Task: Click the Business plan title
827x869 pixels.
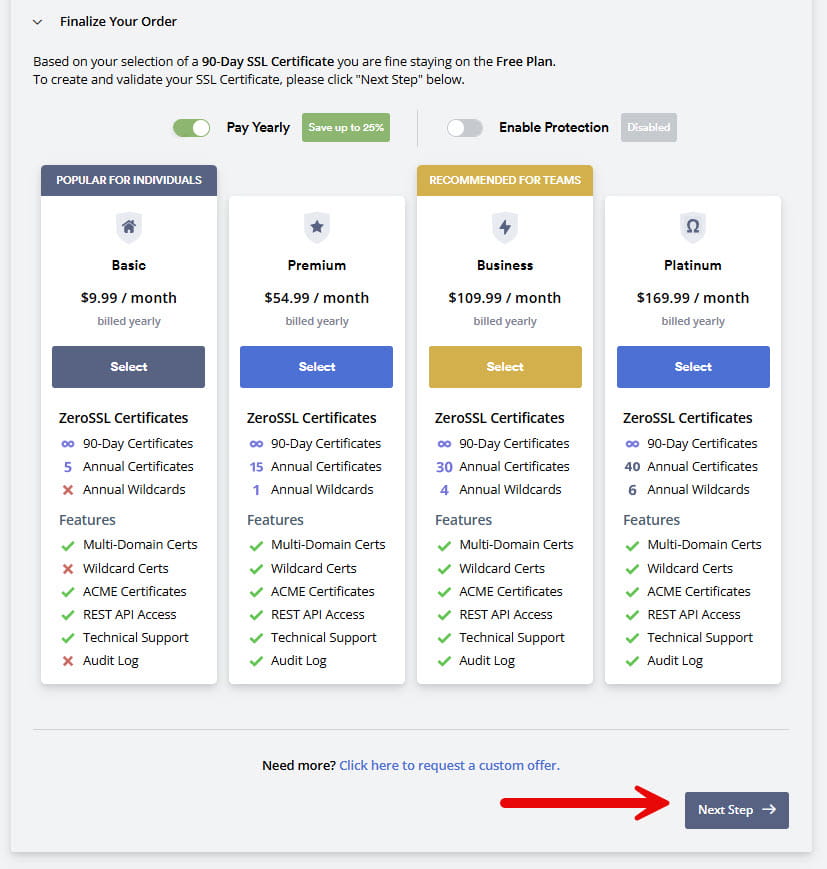Action: pyautogui.click(x=505, y=265)
